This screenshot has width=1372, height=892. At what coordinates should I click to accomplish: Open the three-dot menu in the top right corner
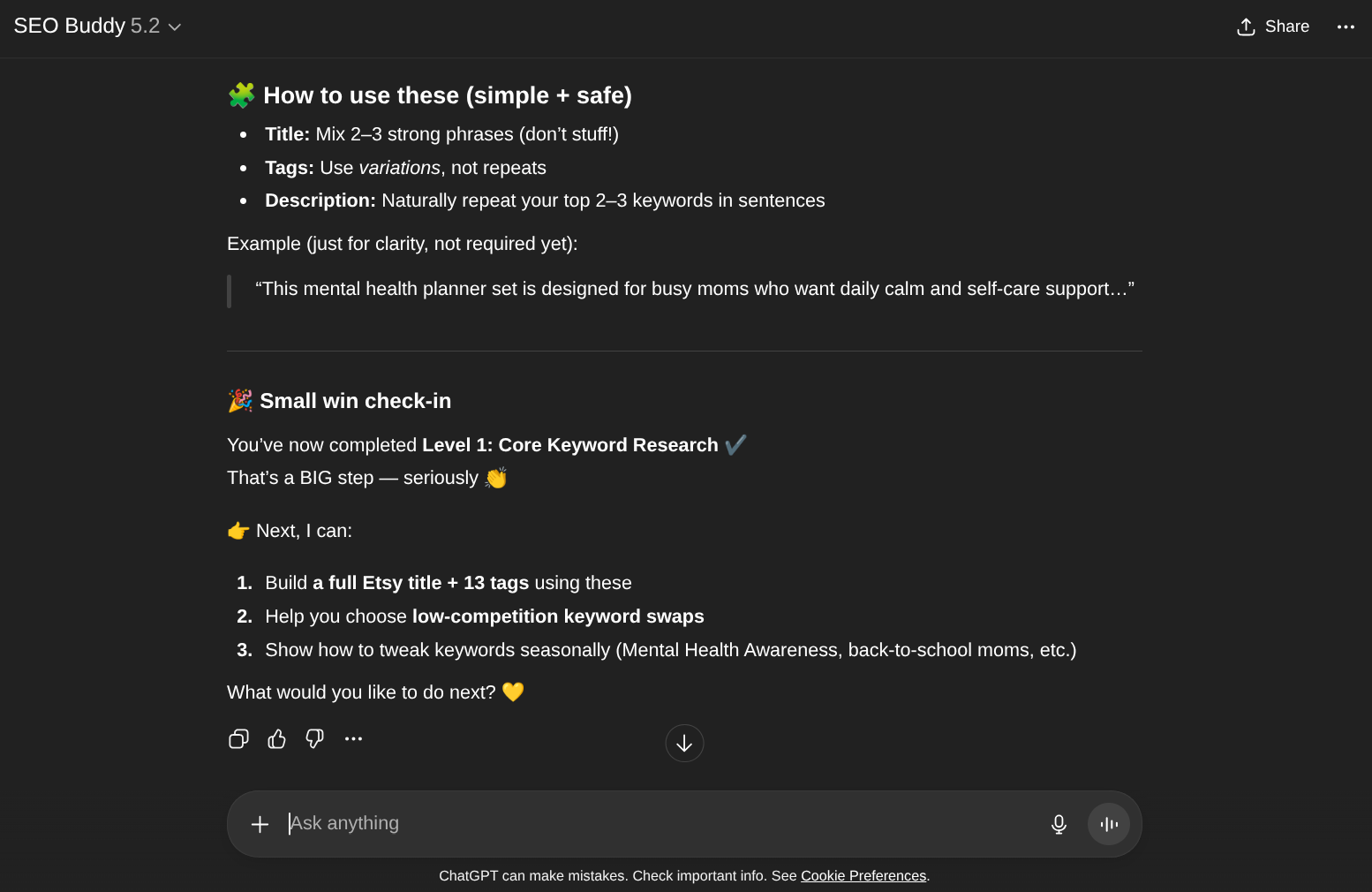(x=1346, y=26)
